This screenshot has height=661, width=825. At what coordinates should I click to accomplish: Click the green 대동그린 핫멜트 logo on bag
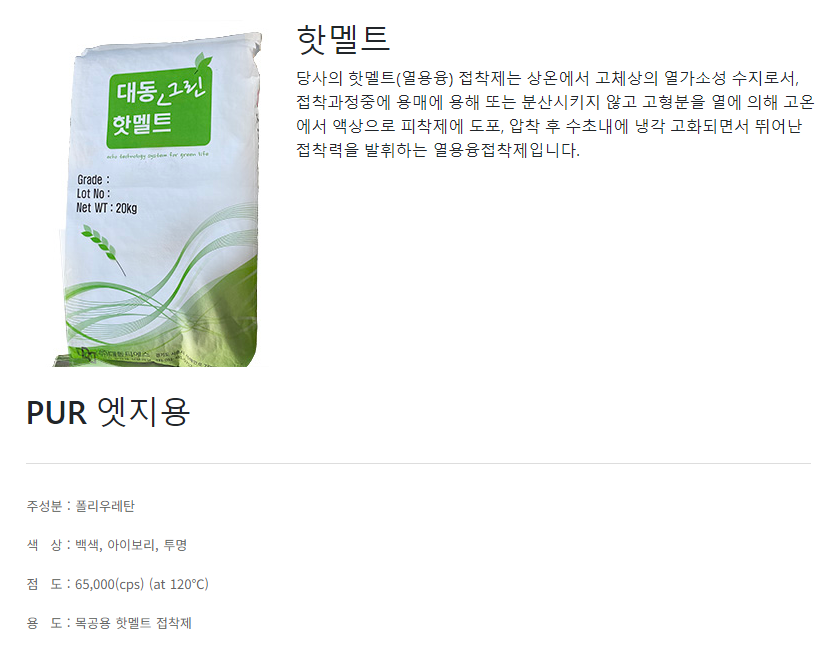click(x=159, y=110)
